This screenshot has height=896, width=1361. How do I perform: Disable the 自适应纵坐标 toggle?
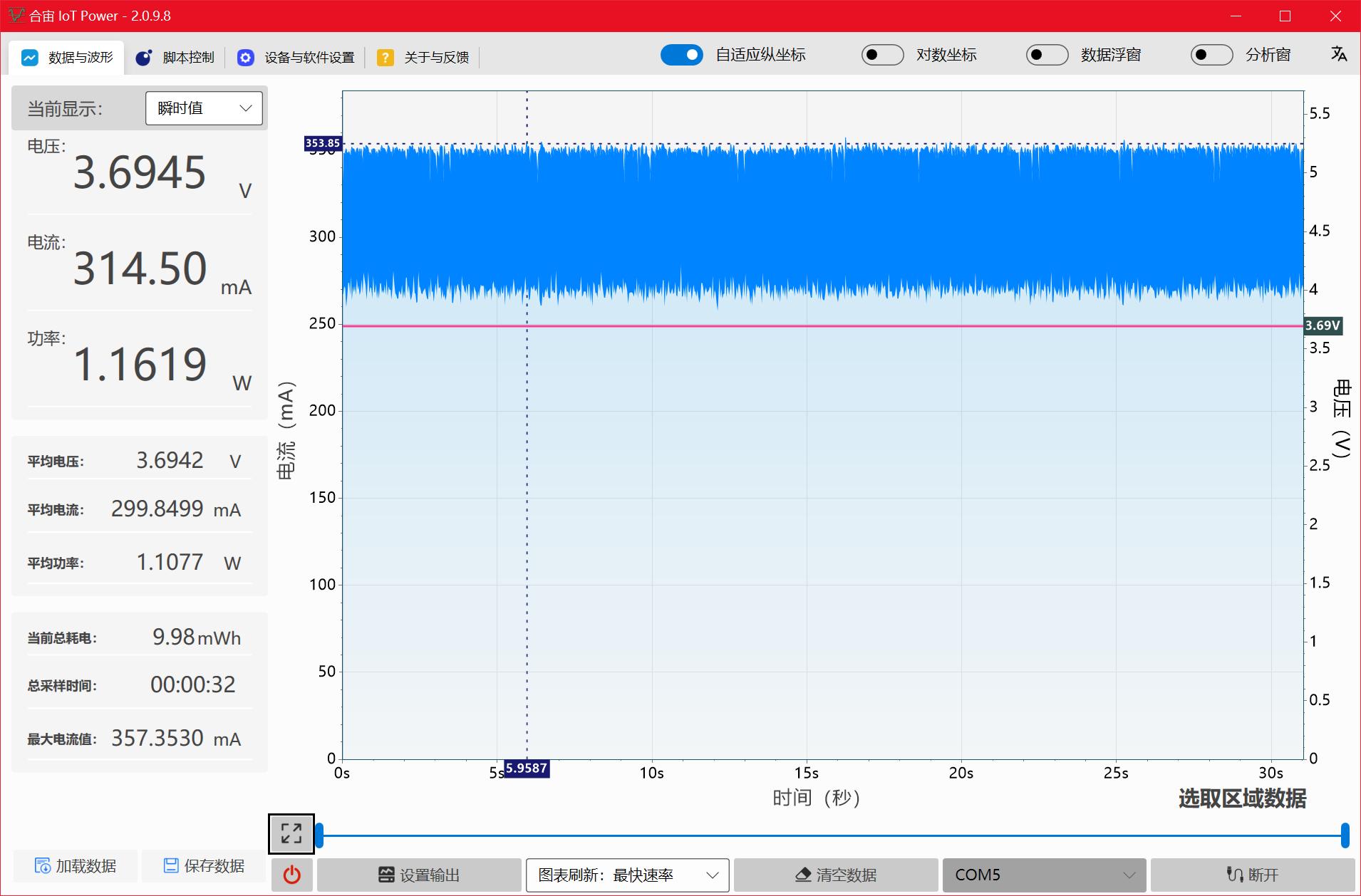coord(682,55)
